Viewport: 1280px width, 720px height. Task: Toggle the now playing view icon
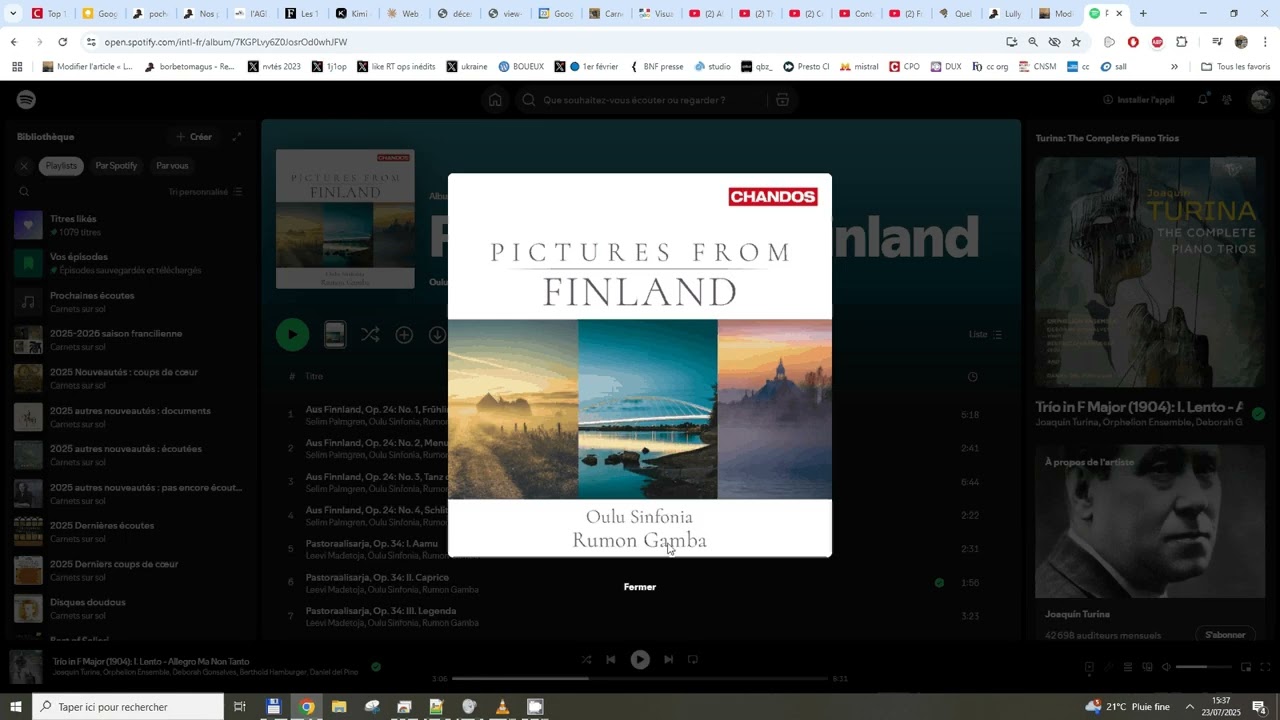pyautogui.click(x=1089, y=667)
